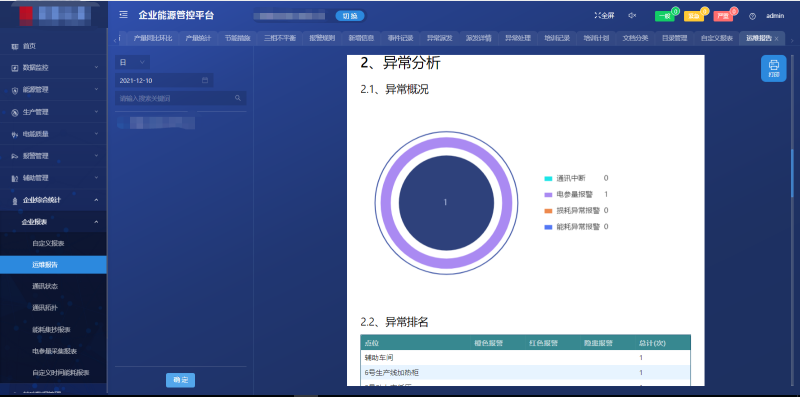Viewport: 800px width, 397px height.
Task: Mute alarm sound via speaker icon
Action: pyautogui.click(x=632, y=16)
